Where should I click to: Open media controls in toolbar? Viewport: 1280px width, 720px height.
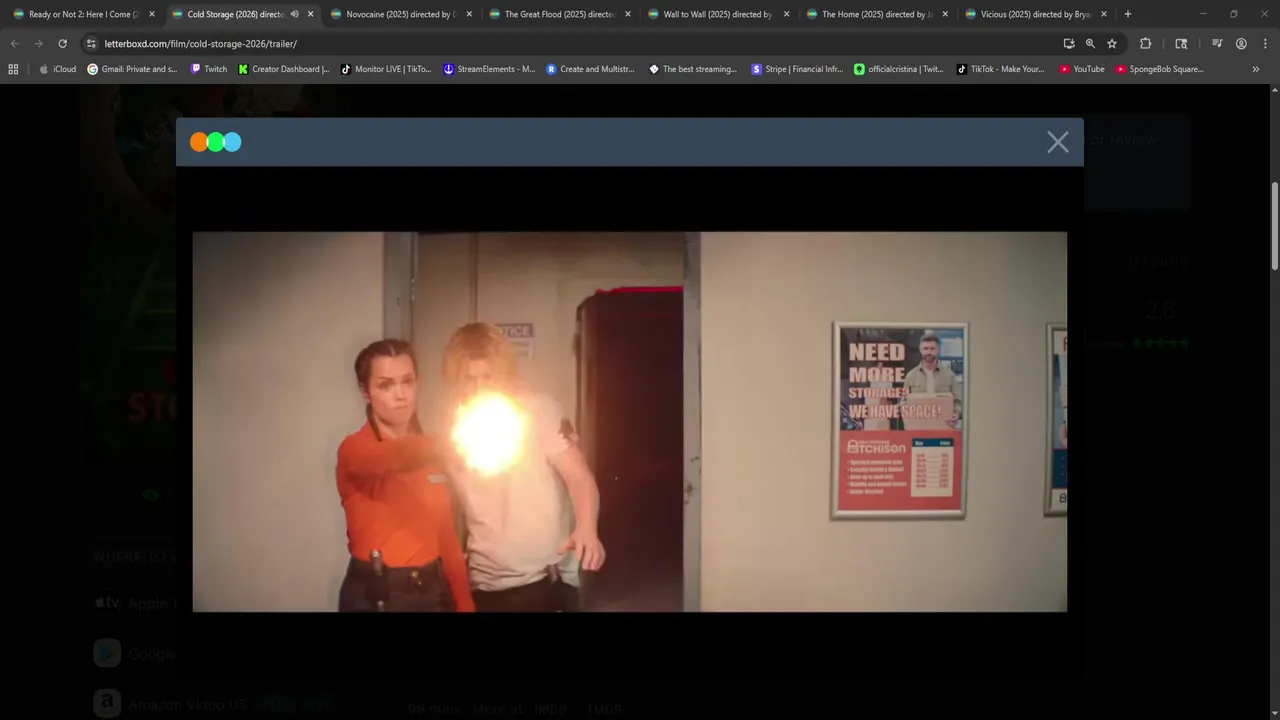[x=1217, y=44]
